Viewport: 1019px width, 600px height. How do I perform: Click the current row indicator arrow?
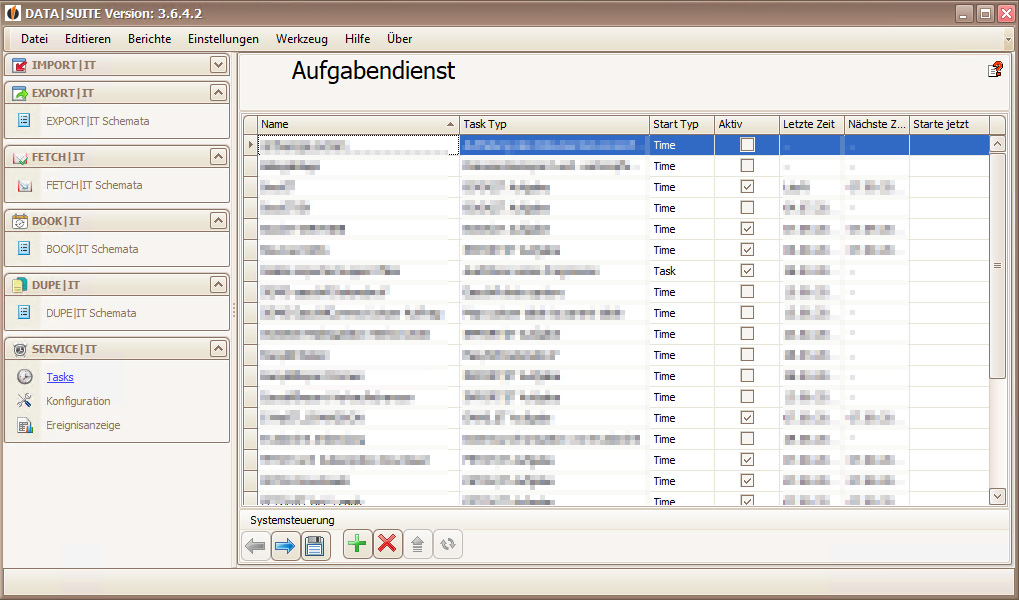(x=251, y=144)
